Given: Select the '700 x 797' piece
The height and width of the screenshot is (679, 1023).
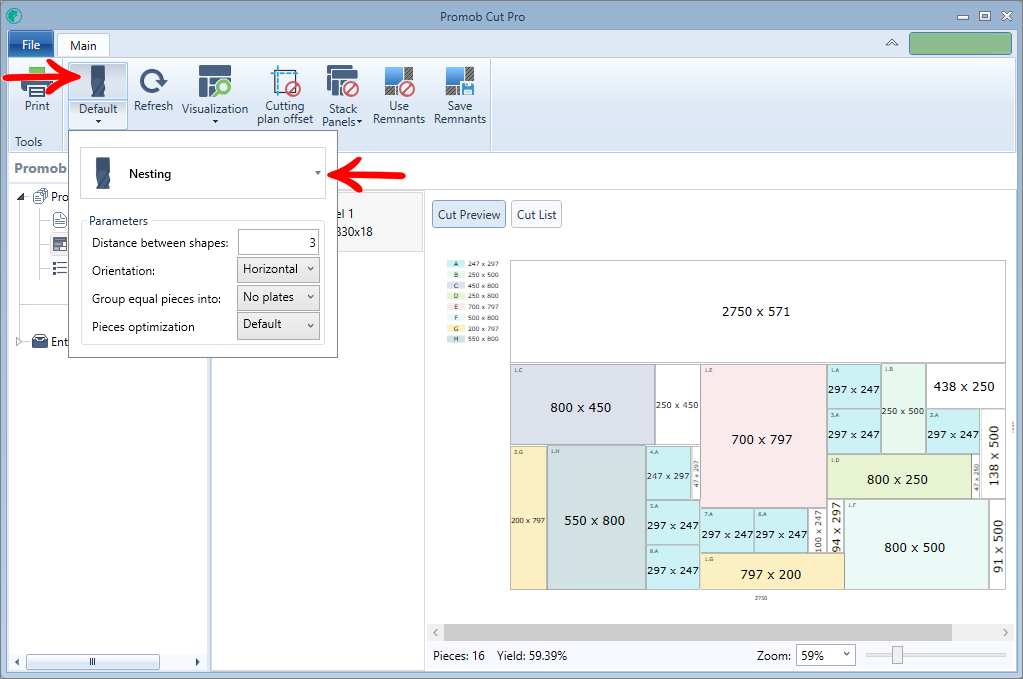Looking at the screenshot, I should tap(764, 436).
